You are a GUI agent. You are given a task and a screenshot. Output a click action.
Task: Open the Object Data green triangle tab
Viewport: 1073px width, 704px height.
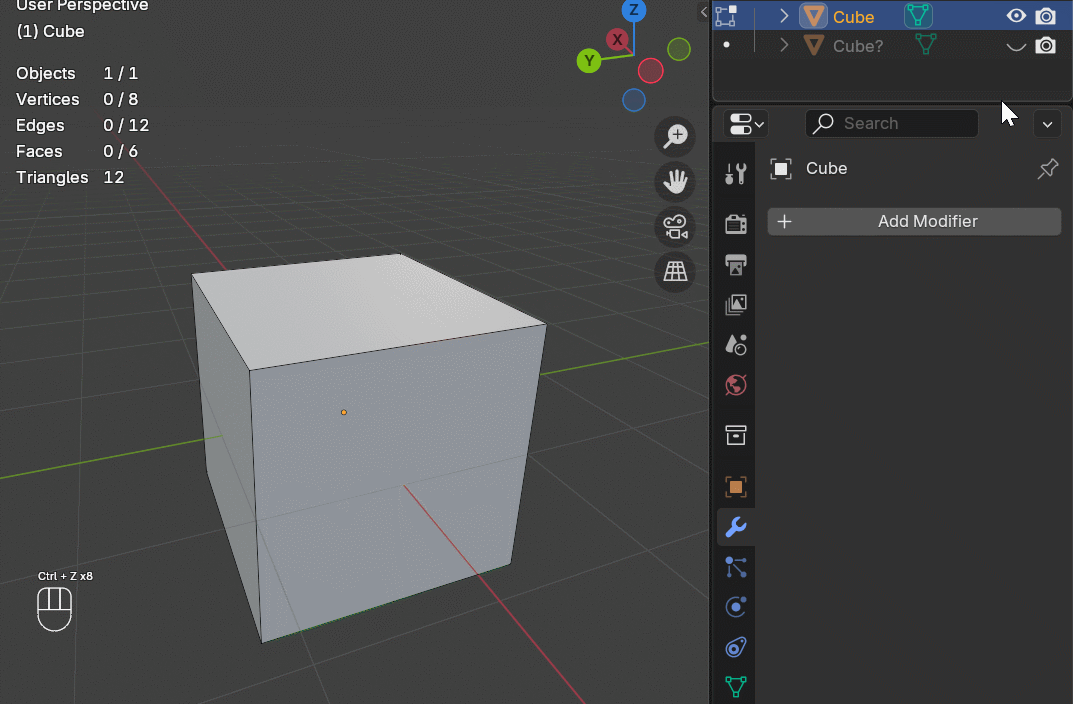(736, 686)
